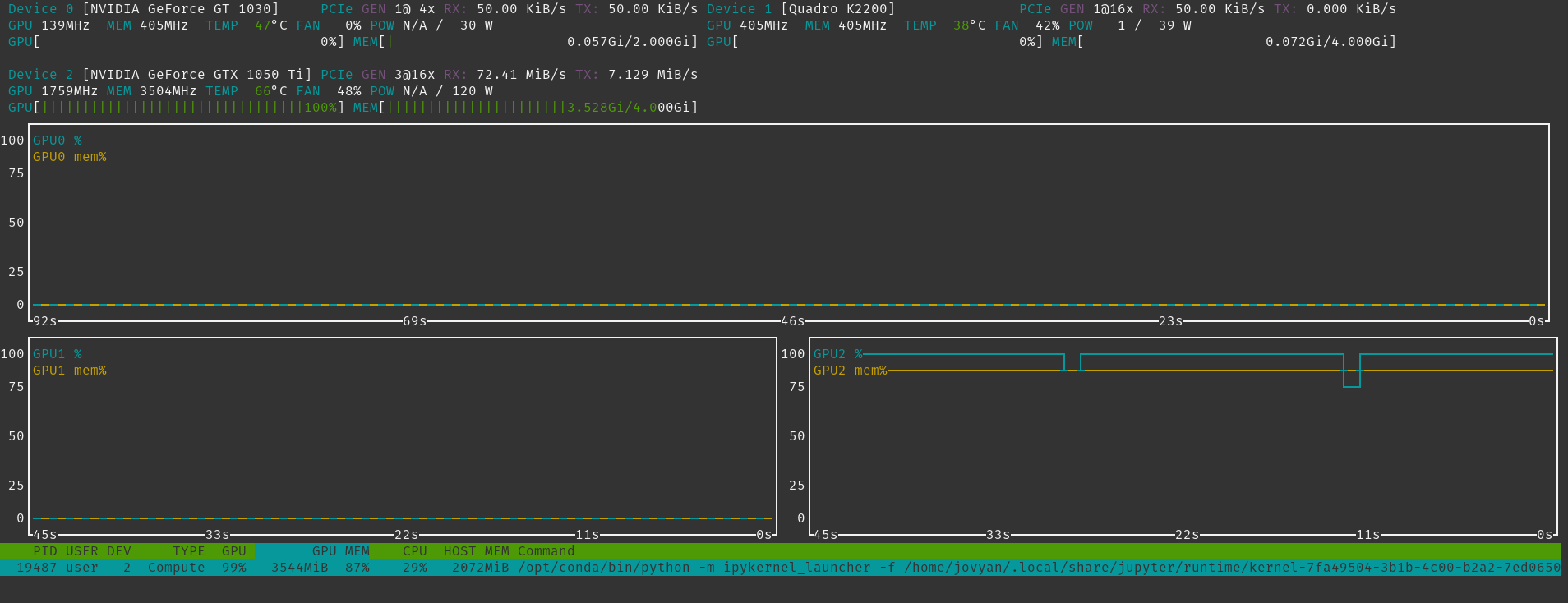Click the 3544MiB GPU memory cell
The width and height of the screenshot is (1568, 603).
(x=300, y=568)
